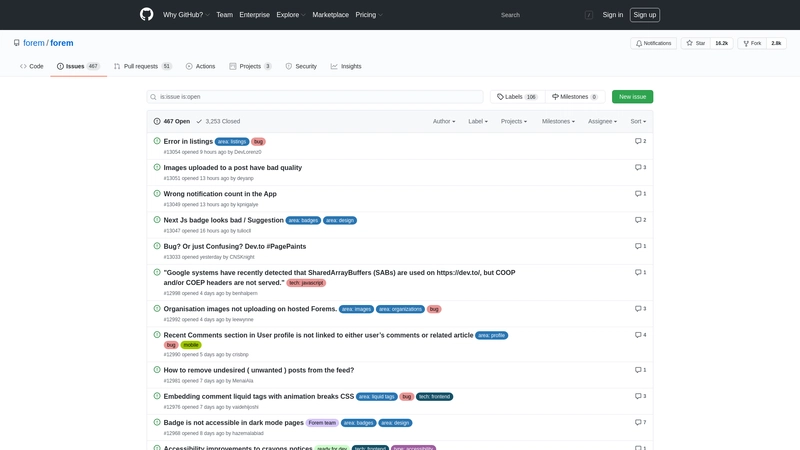Open the Enterprise nav link
The height and width of the screenshot is (450, 800).
point(255,15)
